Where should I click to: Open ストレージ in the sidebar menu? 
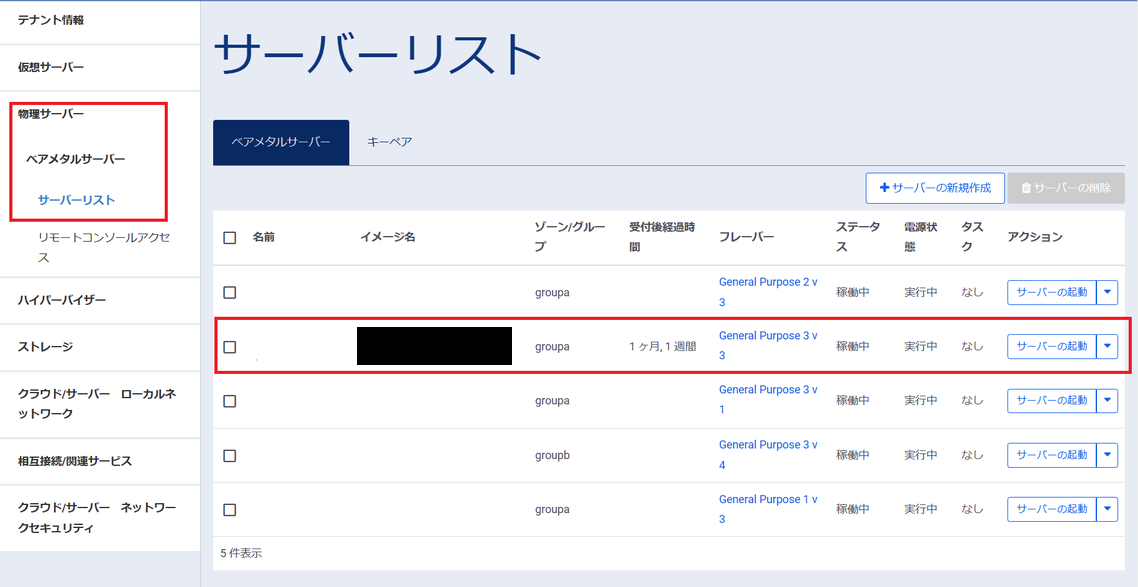click(45, 347)
